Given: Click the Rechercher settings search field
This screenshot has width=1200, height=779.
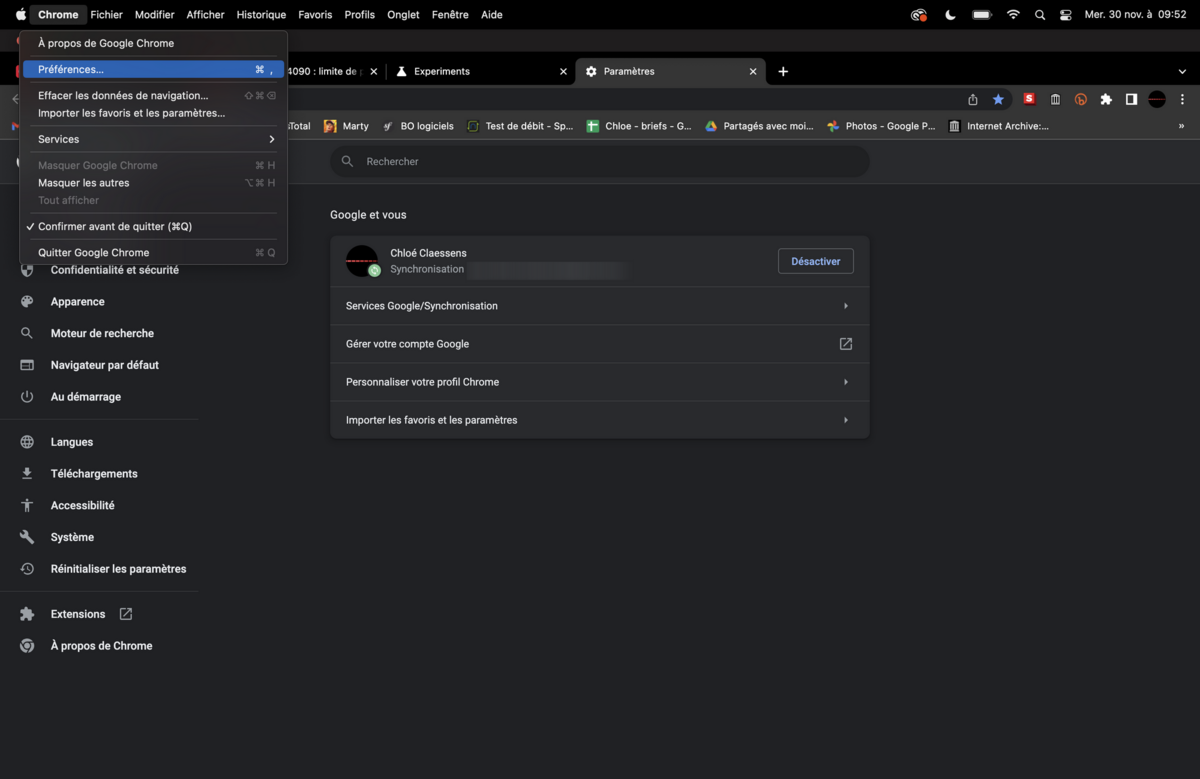Looking at the screenshot, I should pyautogui.click(x=600, y=161).
